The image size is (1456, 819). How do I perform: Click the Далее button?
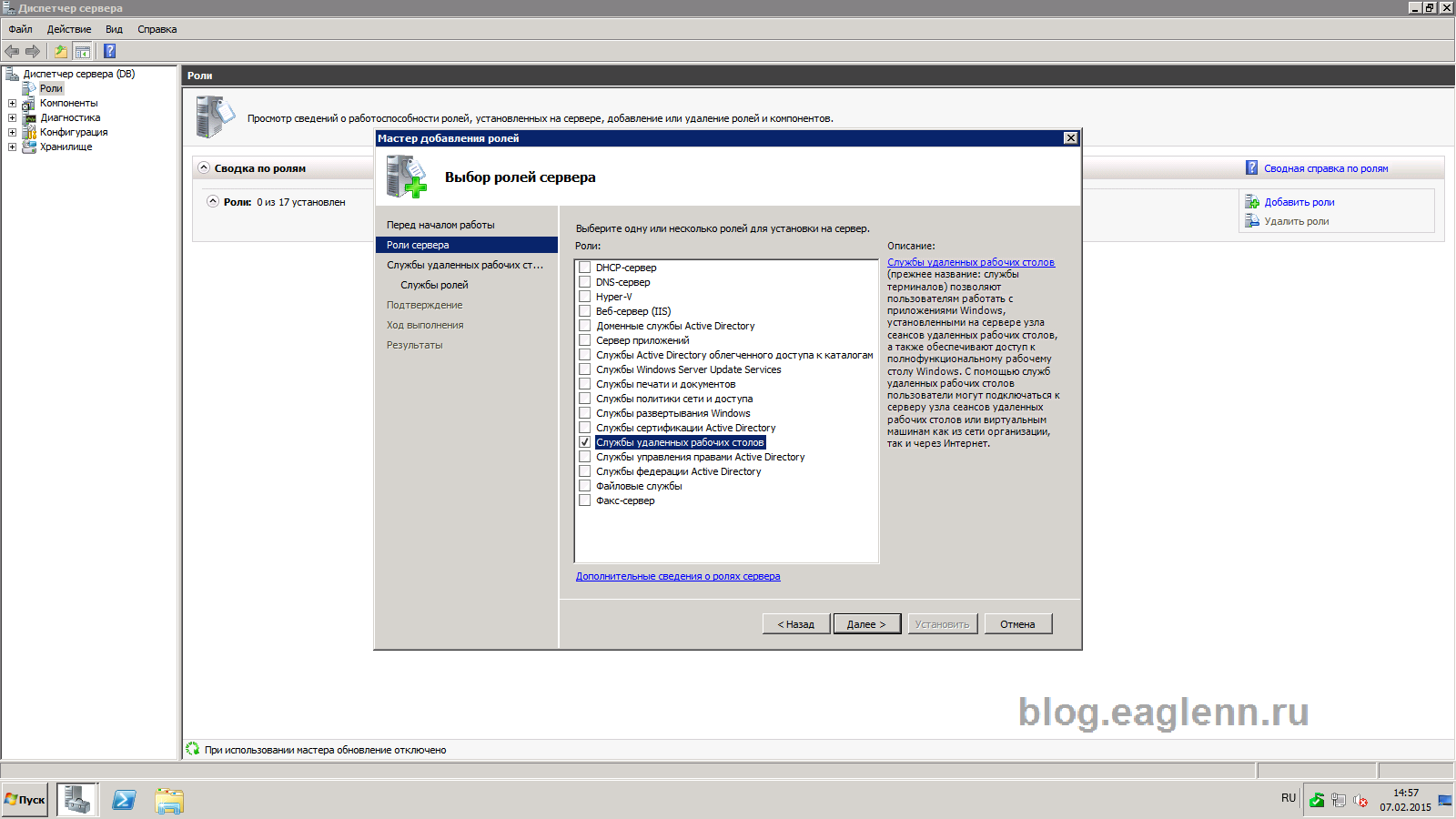click(866, 624)
